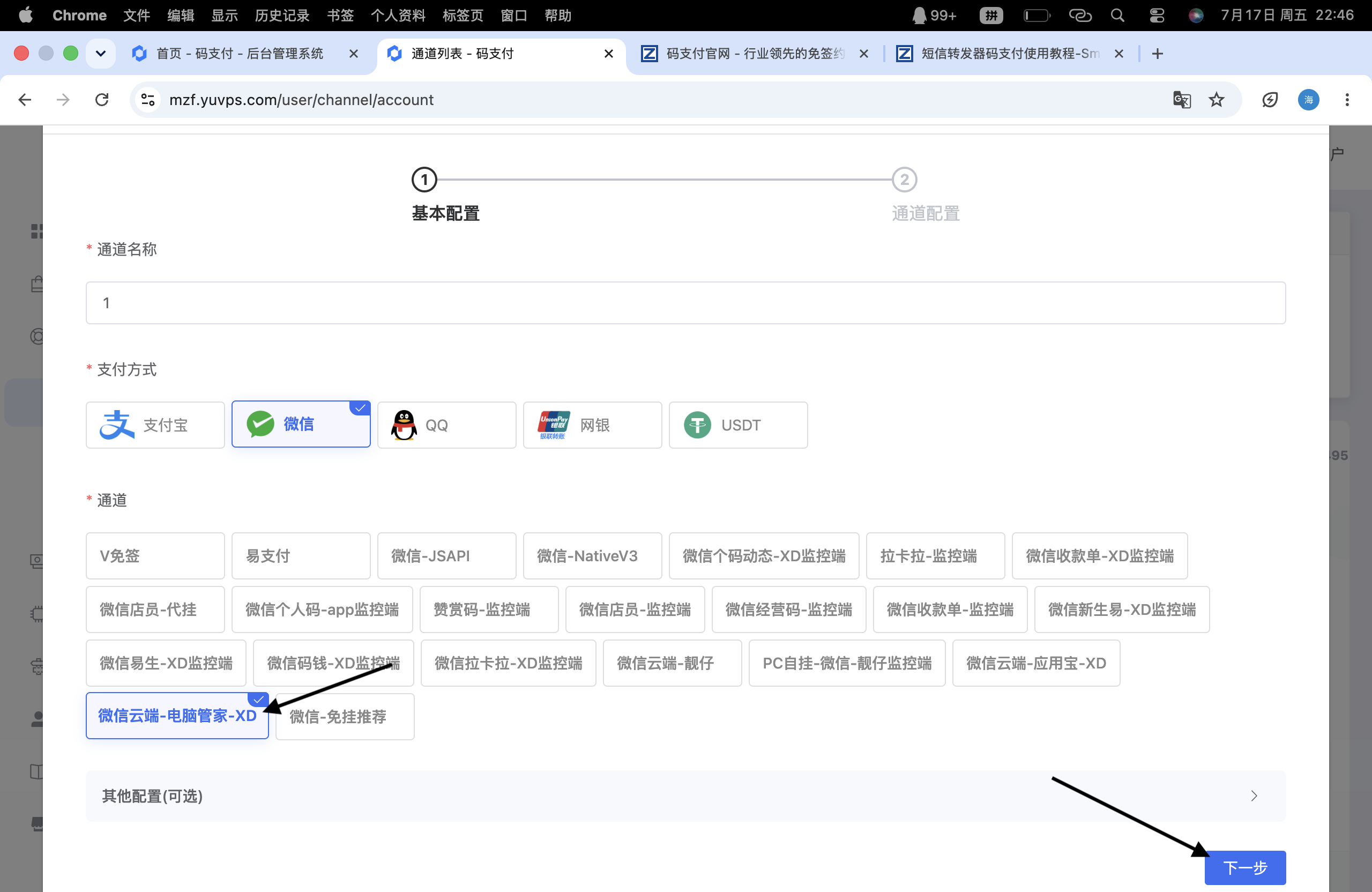Screen dimensions: 1372x892
Task: Choose the 易支付 channel
Action: click(x=301, y=556)
